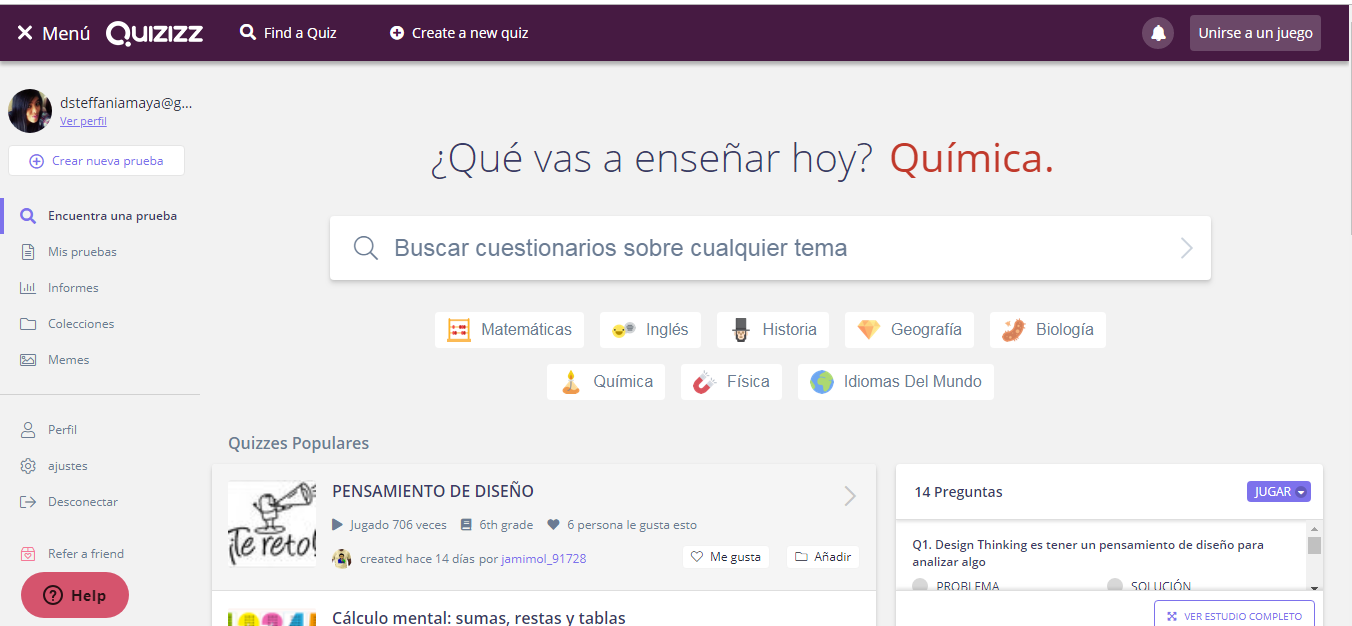The height and width of the screenshot is (626, 1352).
Task: Open the Menú from the top bar
Action: point(52,32)
